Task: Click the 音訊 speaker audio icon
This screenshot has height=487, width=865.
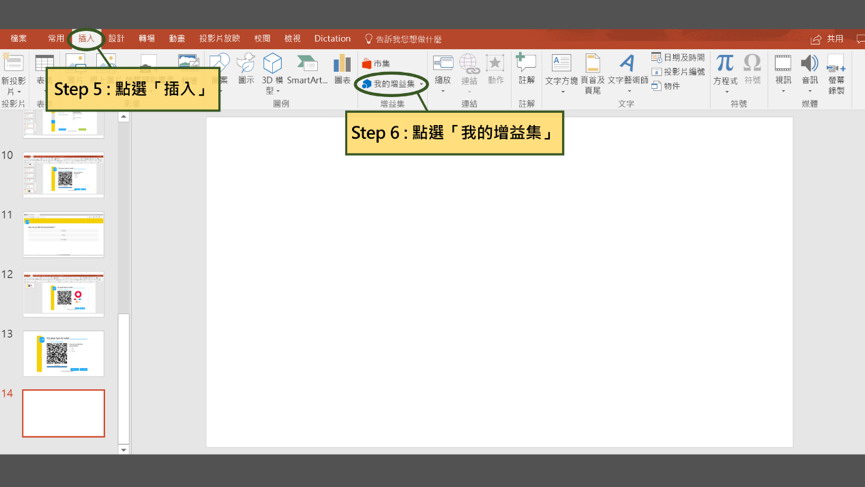Action: (809, 63)
